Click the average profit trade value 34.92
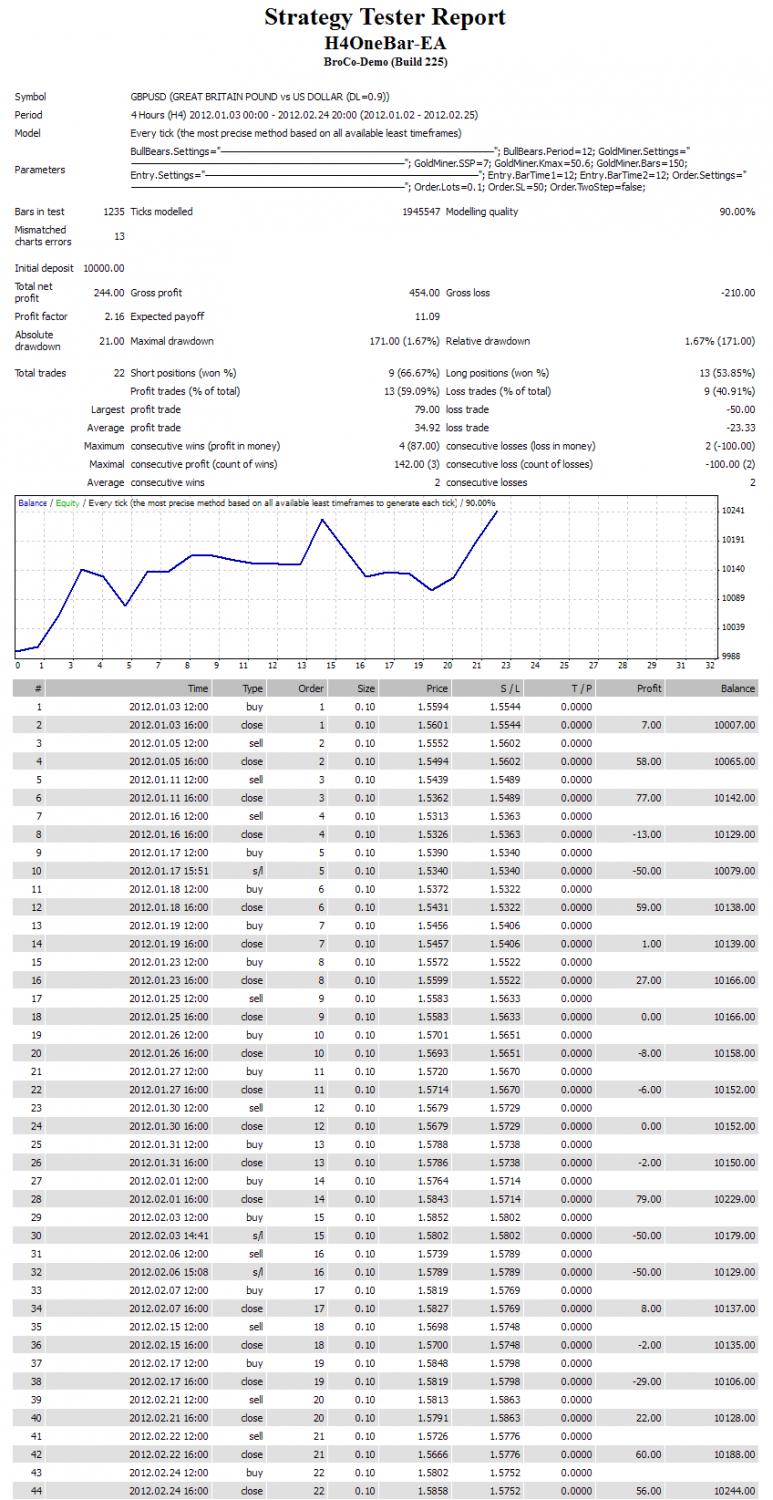 click(427, 428)
